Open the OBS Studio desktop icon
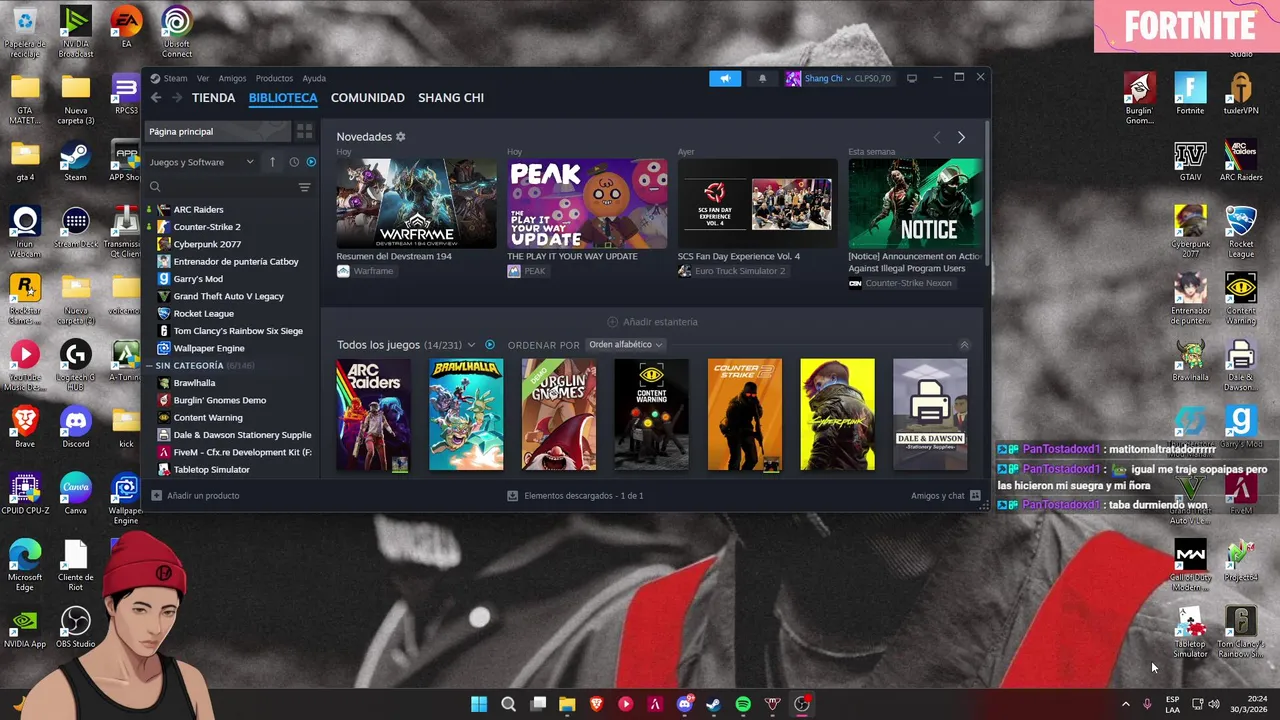Screen dimensions: 1280x720 (76, 627)
